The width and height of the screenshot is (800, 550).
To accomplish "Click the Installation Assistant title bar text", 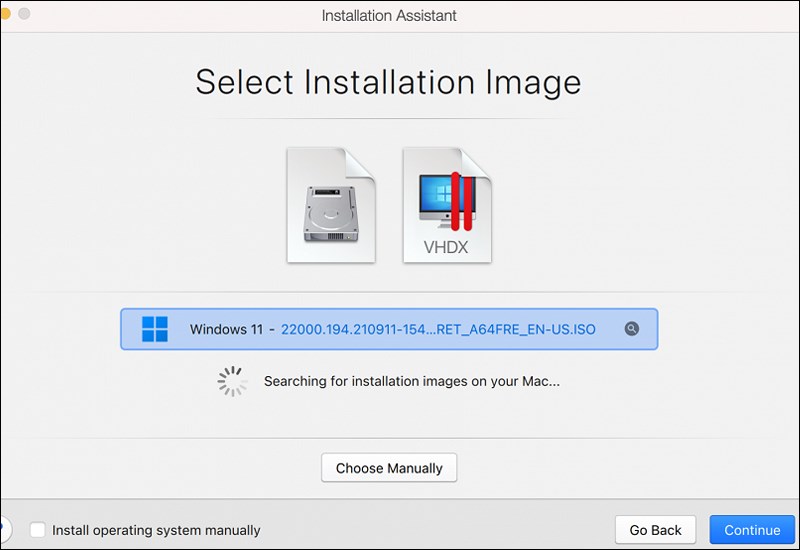I will pos(389,15).
